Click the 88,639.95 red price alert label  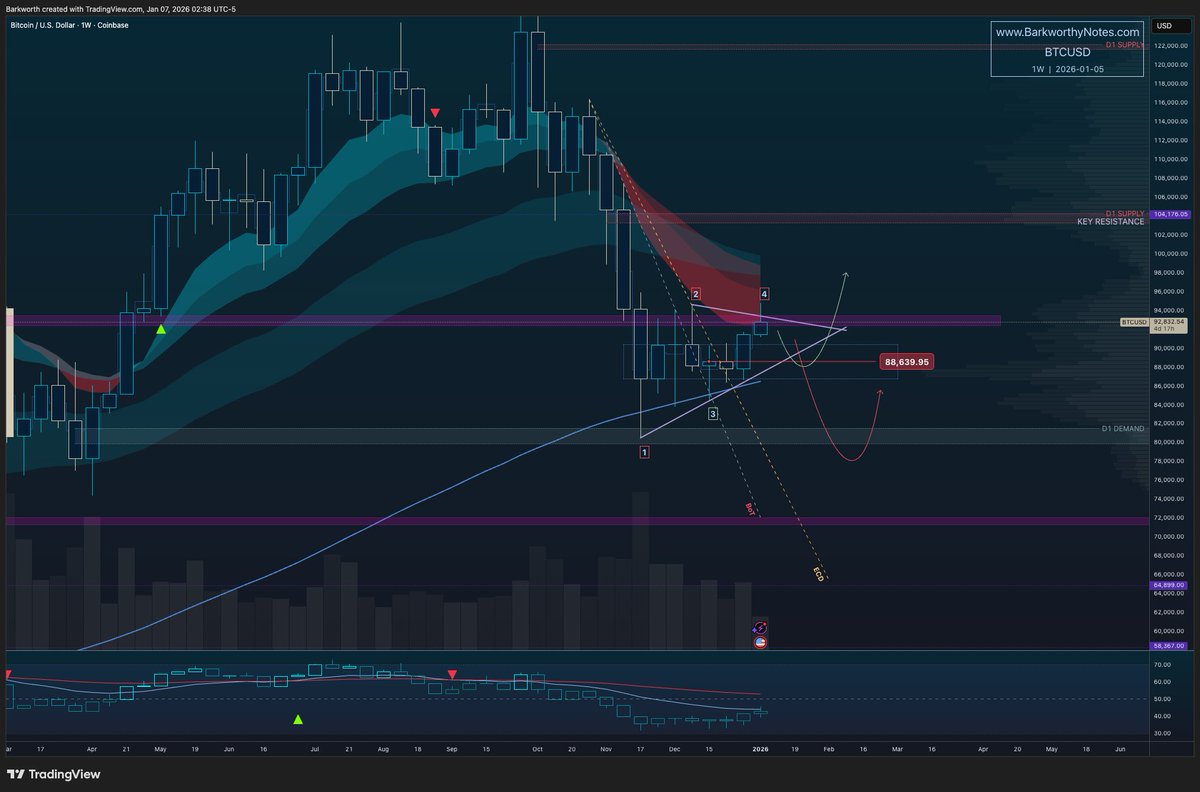(905, 362)
